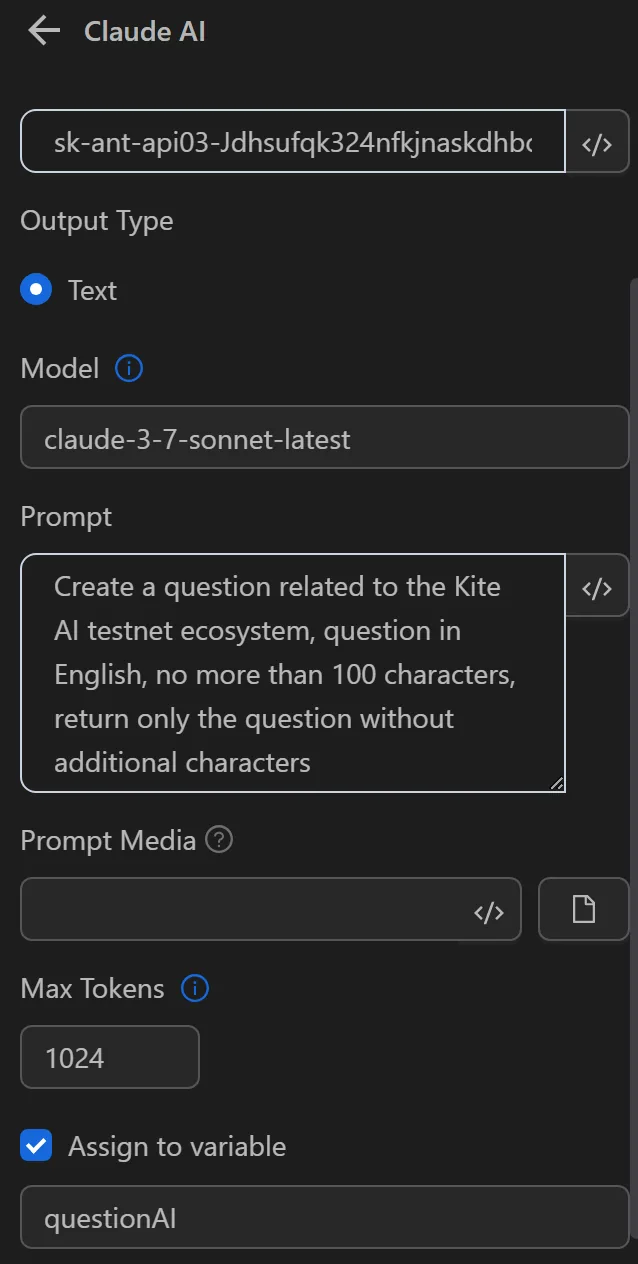Uncheck the Assign to variable checkbox
Screen dimensions: 638x1264
[x=36, y=1145]
